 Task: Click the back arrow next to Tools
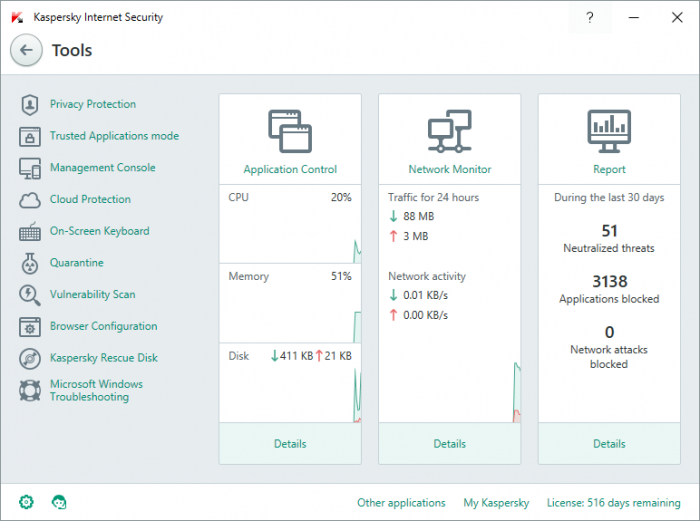tap(26, 50)
